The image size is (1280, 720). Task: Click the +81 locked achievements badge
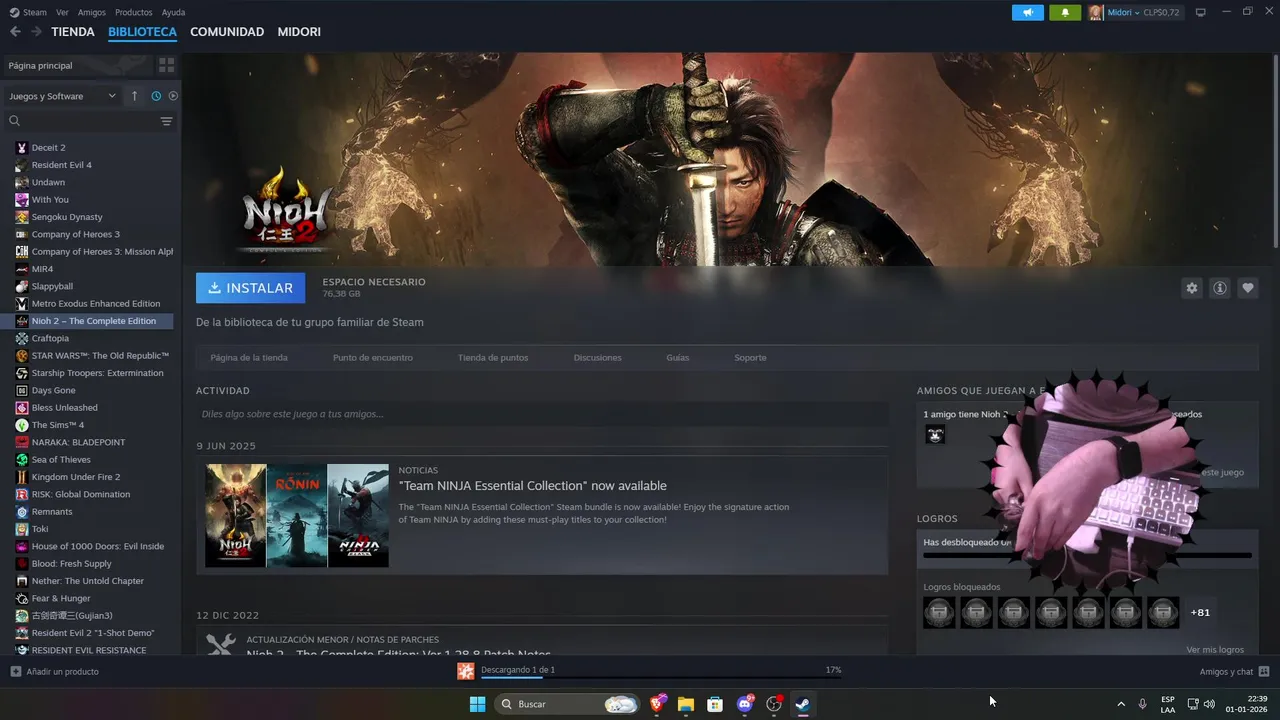tap(1201, 613)
